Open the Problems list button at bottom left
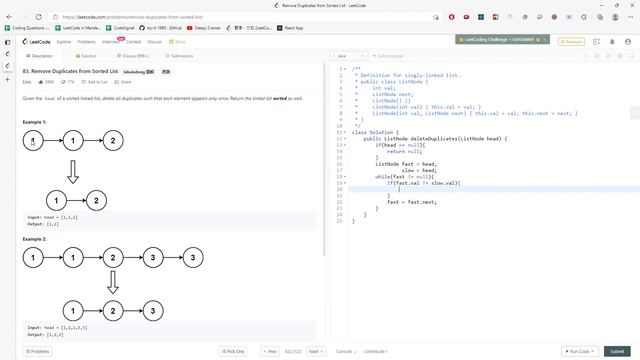 (37, 351)
